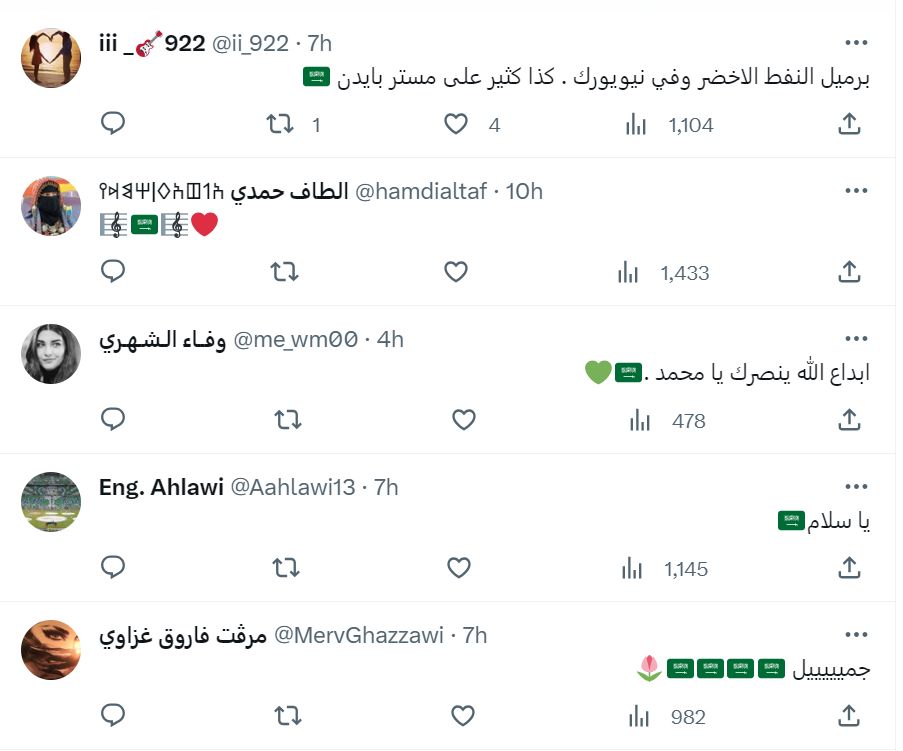Open more options on @me_wm00's tweet

pos(856,338)
